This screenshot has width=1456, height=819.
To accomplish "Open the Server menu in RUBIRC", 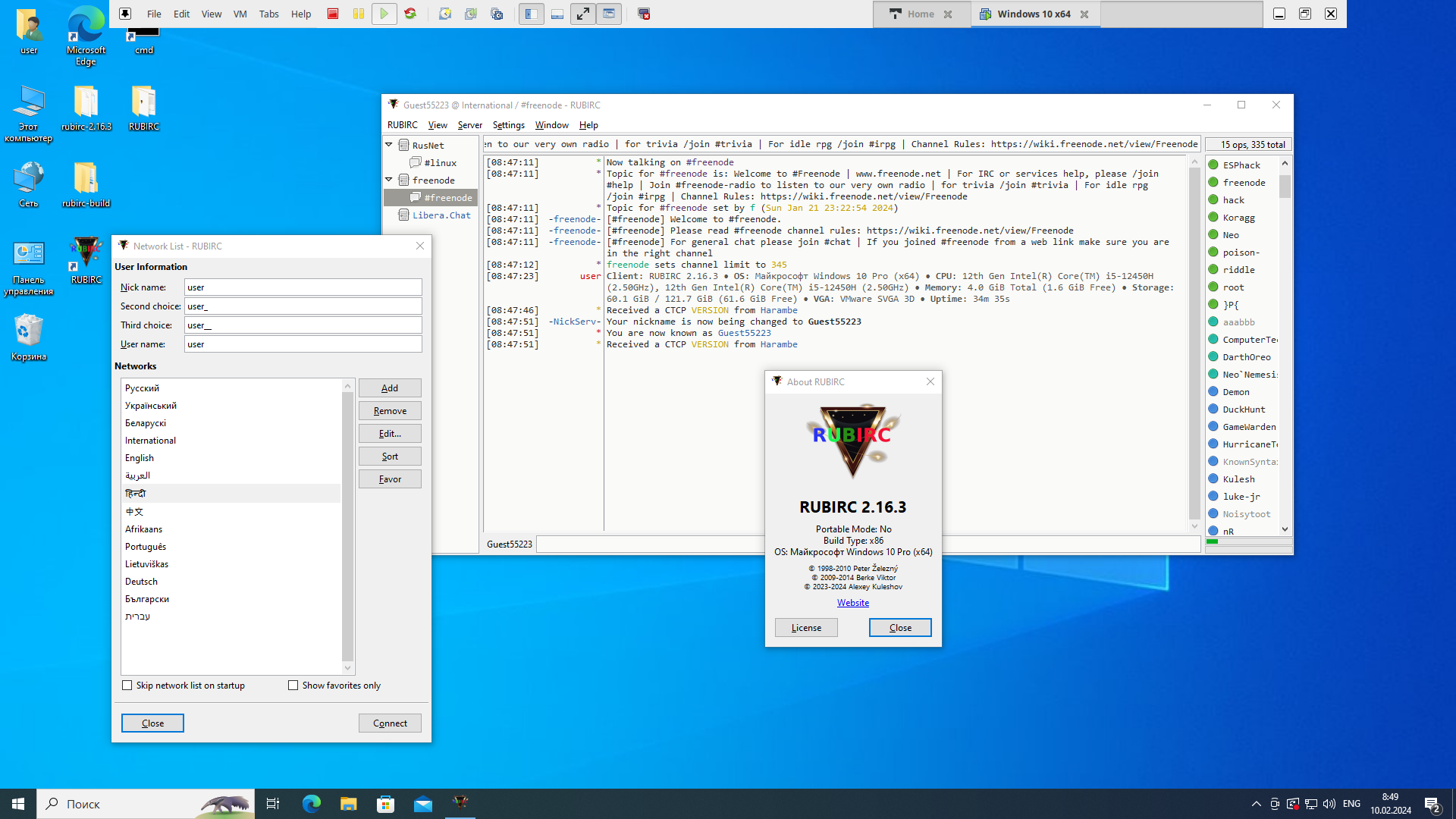I will (469, 125).
